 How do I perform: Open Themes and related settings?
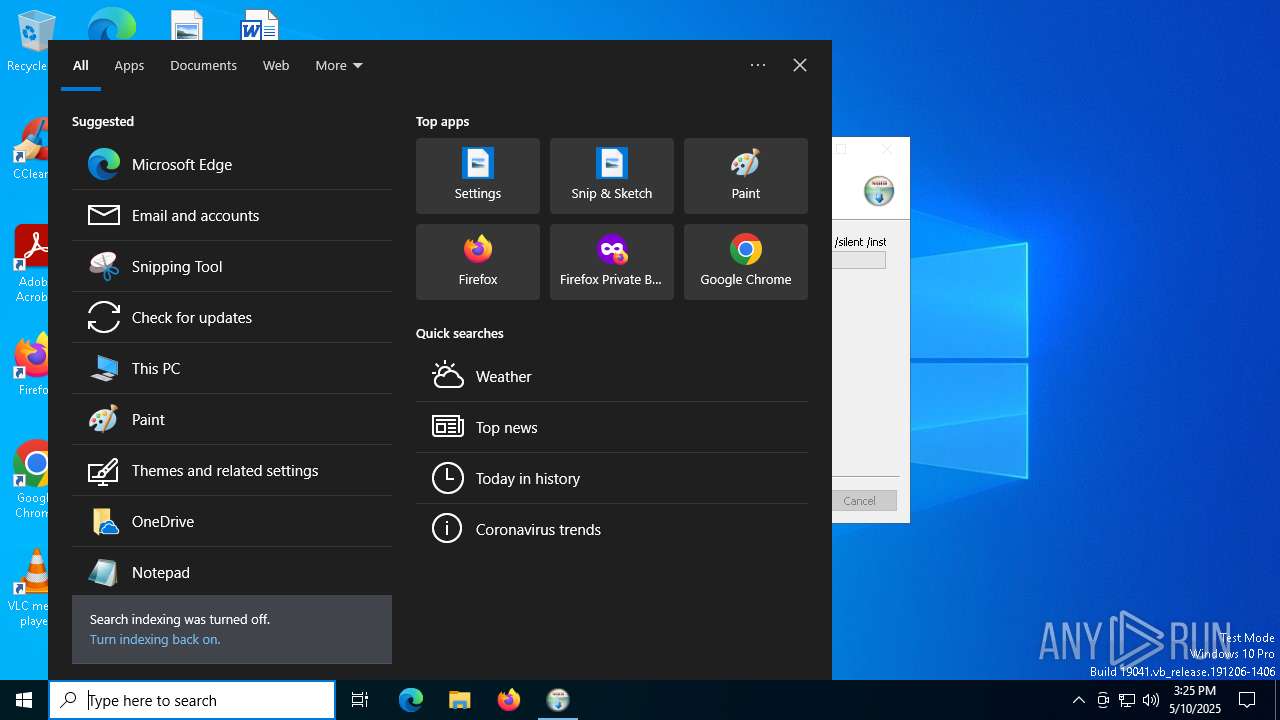tap(232, 470)
